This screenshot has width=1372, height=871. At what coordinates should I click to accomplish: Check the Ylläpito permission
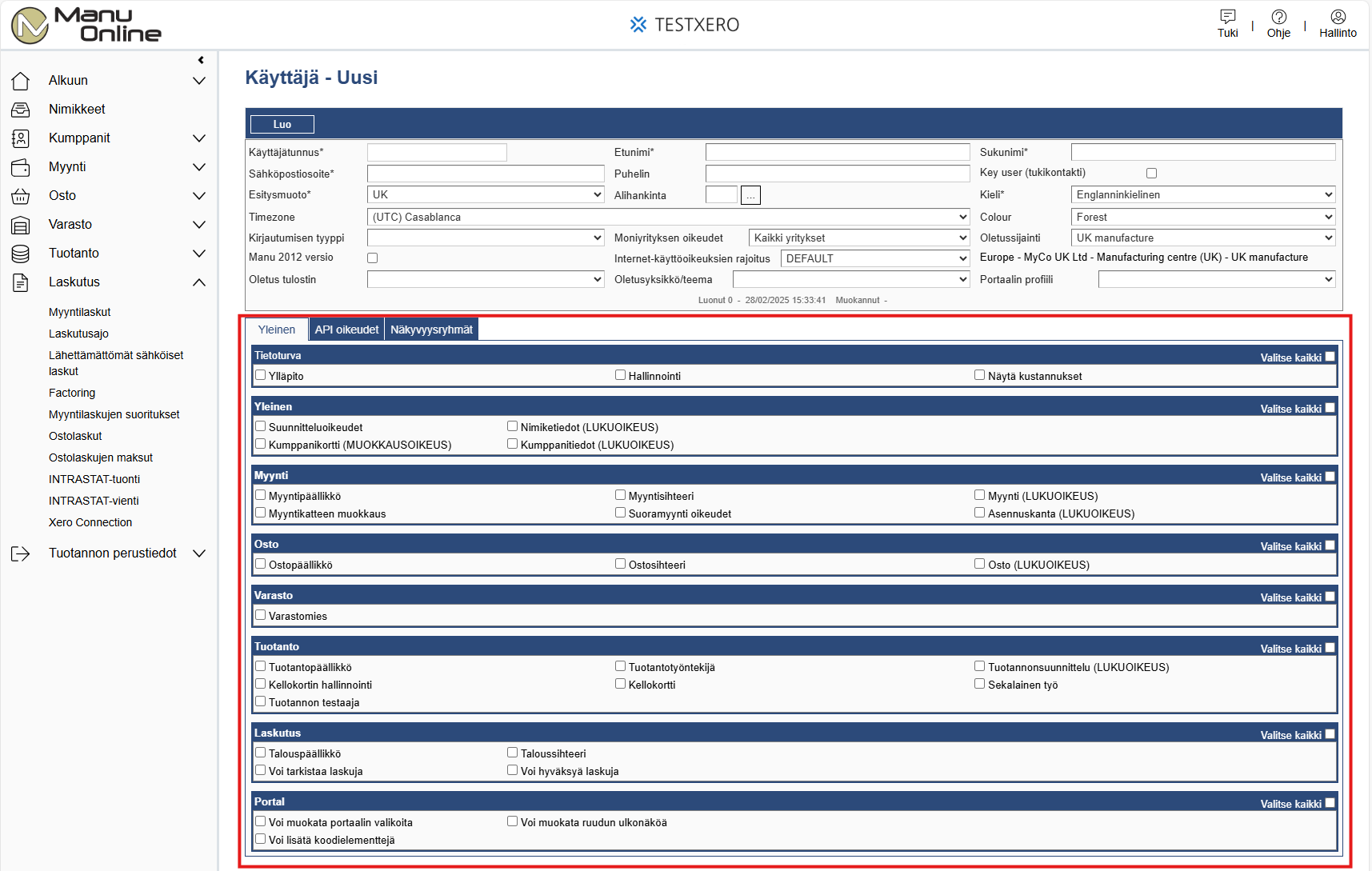(260, 374)
